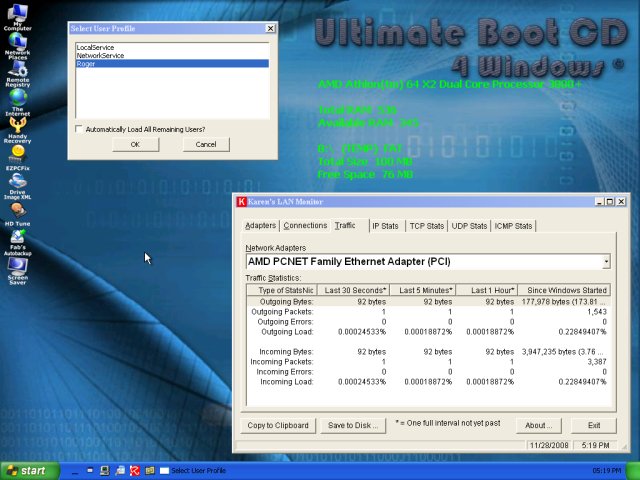The width and height of the screenshot is (640, 480).
Task: Click the red K icon in Karen's LAN Monitor title bar
Action: point(242,202)
